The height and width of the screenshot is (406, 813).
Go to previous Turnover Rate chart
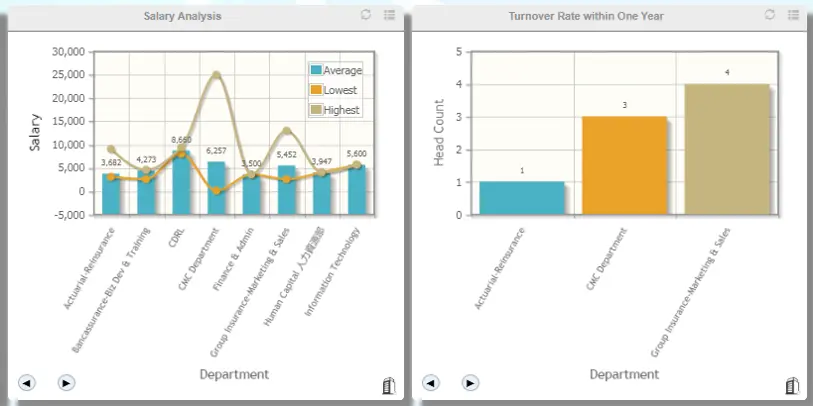tap(431, 383)
